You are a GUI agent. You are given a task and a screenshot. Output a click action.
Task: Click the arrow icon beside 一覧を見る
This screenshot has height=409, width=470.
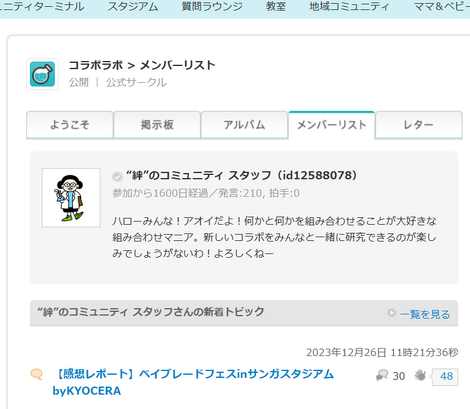(391, 313)
